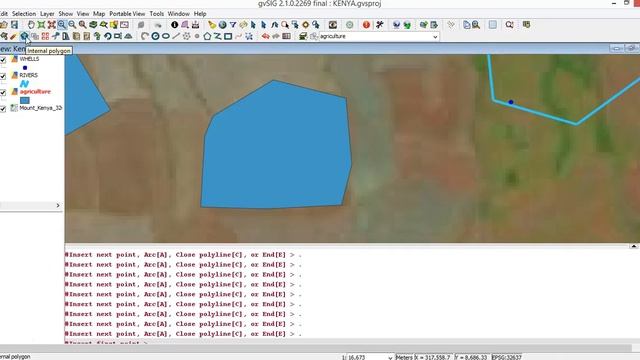Click the globe locator icon
Image resolution: width=640 pixels, height=360 pixels.
point(222,25)
